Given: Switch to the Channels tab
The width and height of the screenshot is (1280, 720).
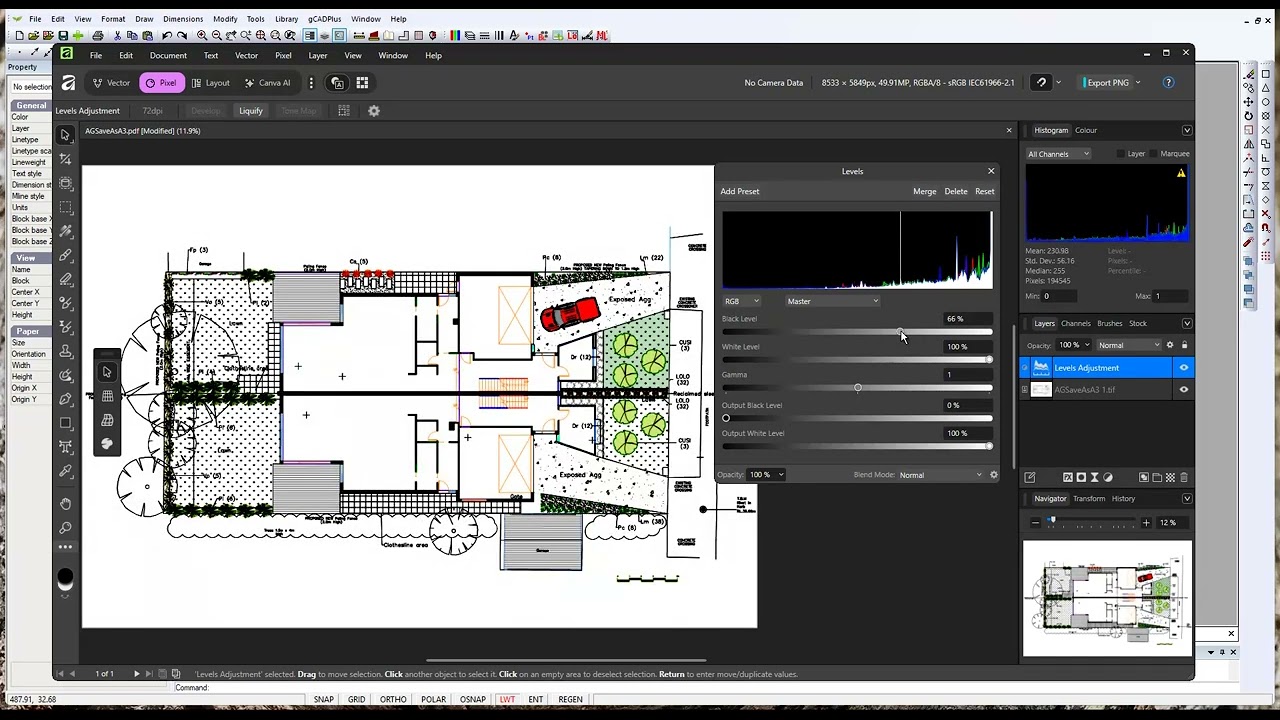Looking at the screenshot, I should (1076, 323).
